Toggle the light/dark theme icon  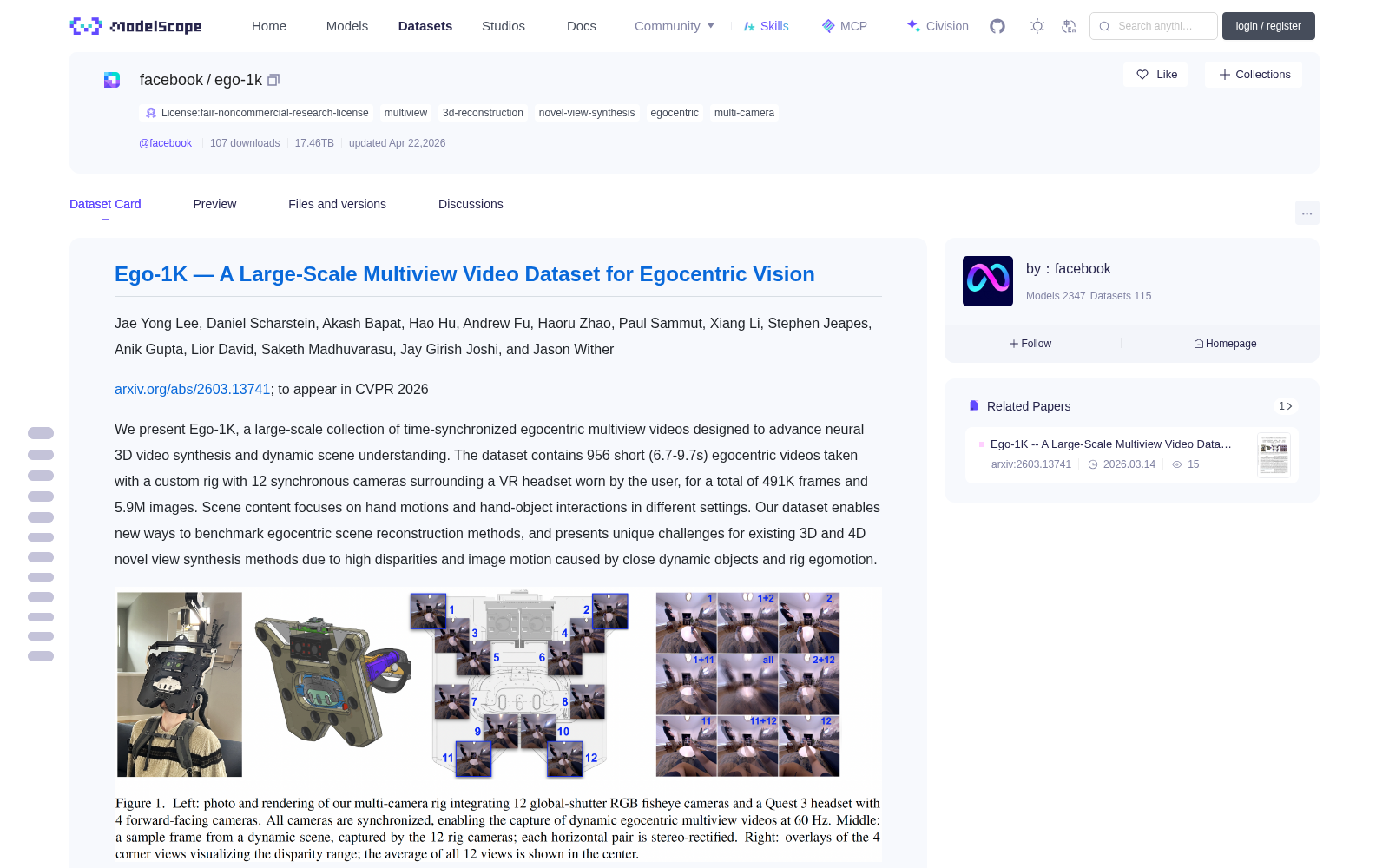[x=1037, y=26]
